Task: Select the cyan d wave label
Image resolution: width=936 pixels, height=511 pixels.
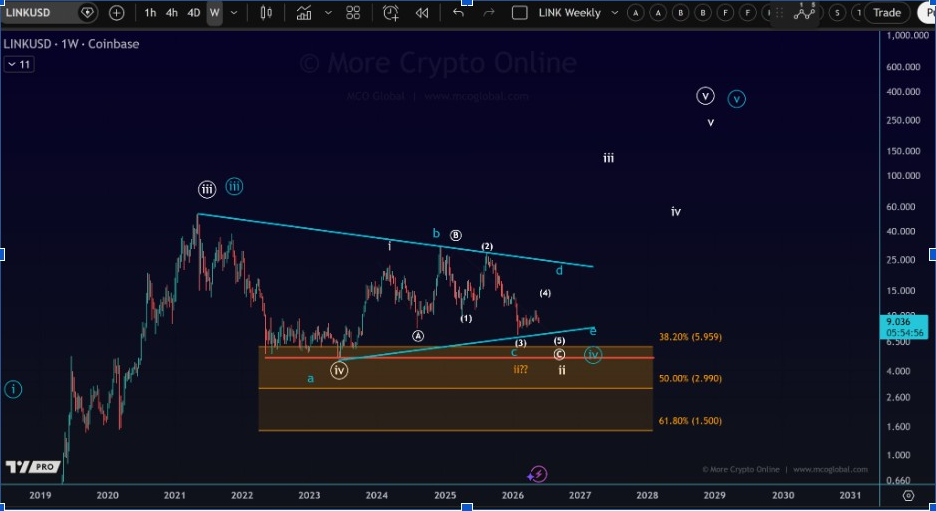Action: (x=559, y=271)
